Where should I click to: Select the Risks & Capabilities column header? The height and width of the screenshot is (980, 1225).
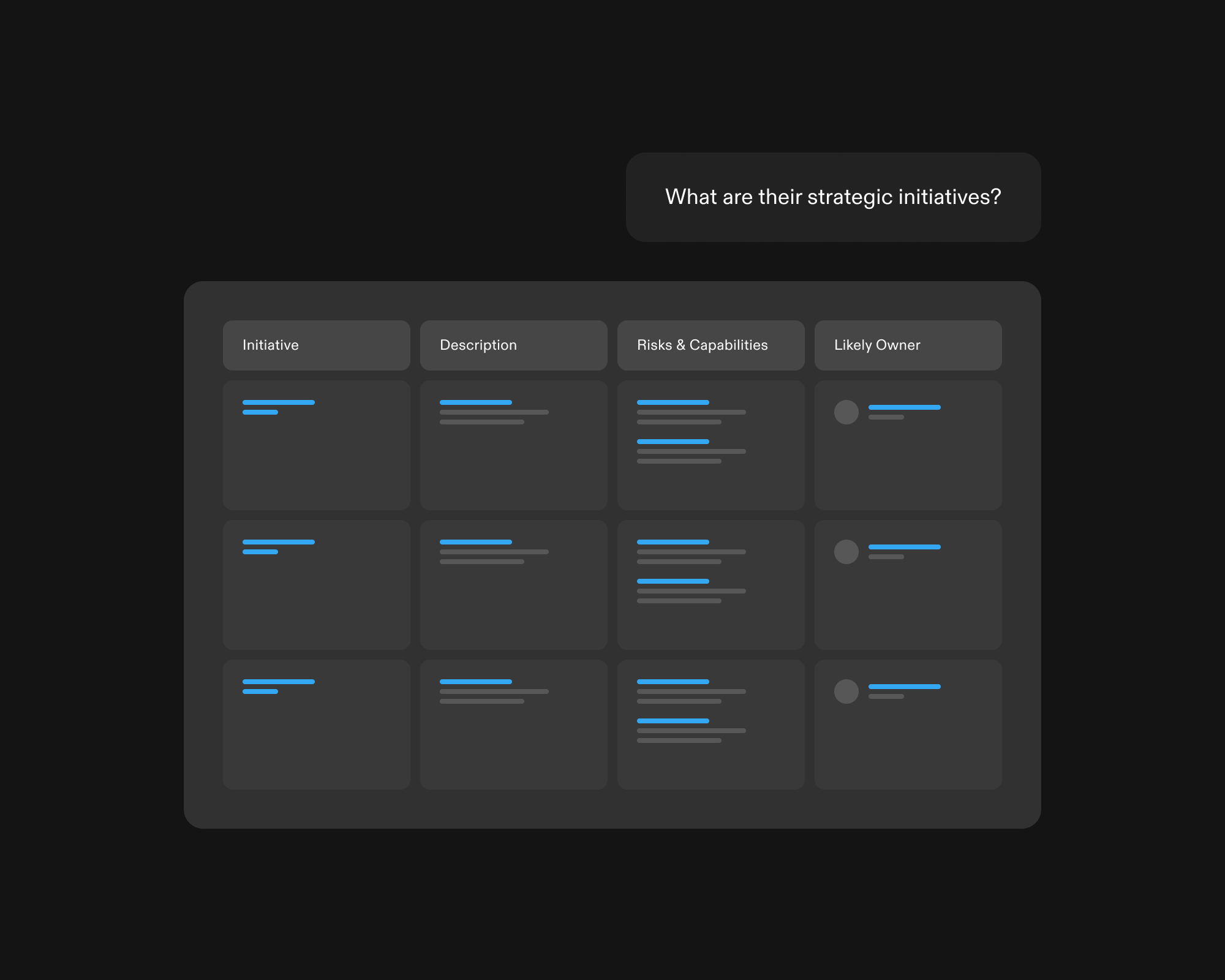[710, 345]
